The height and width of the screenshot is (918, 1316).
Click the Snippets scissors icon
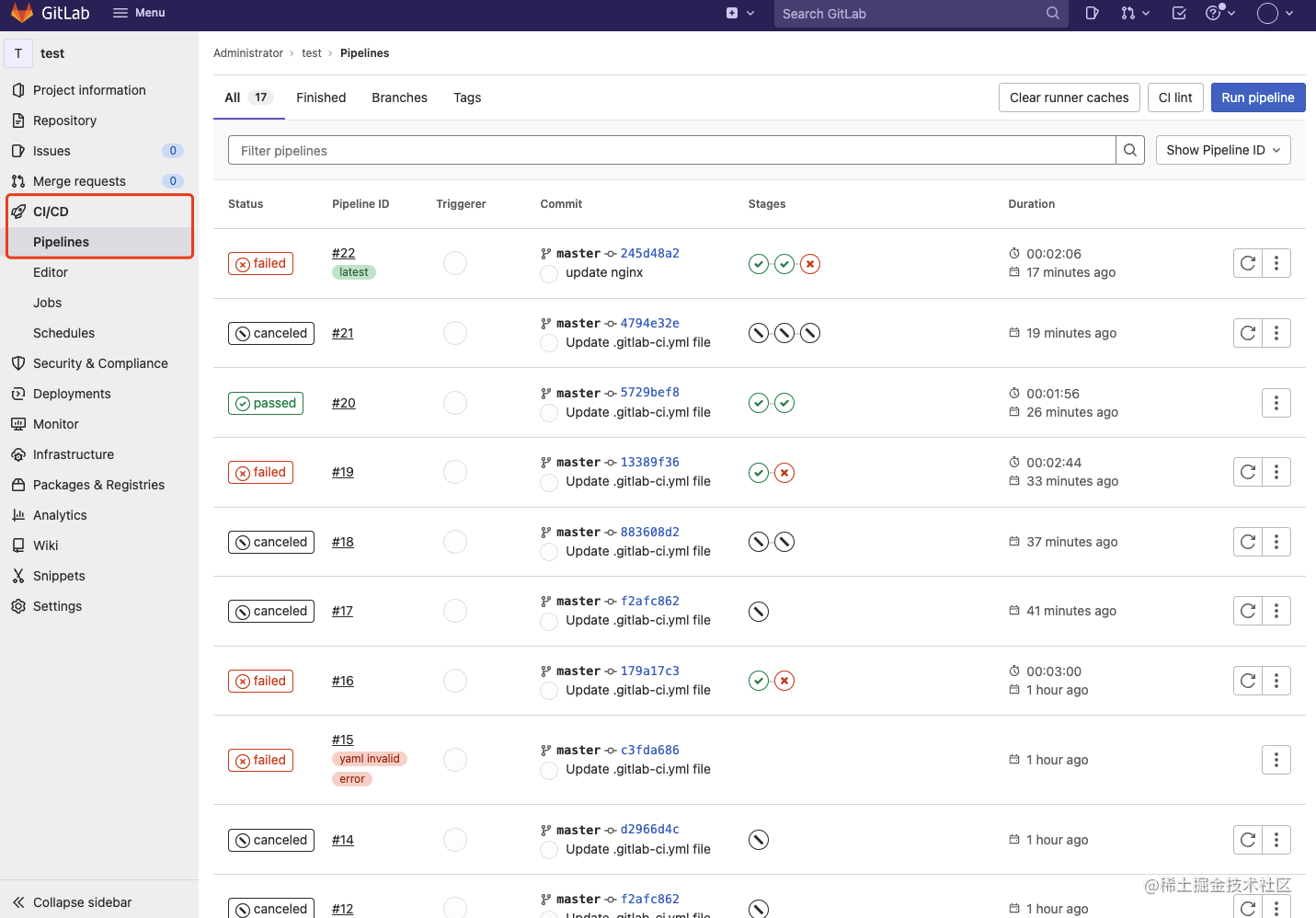18,576
